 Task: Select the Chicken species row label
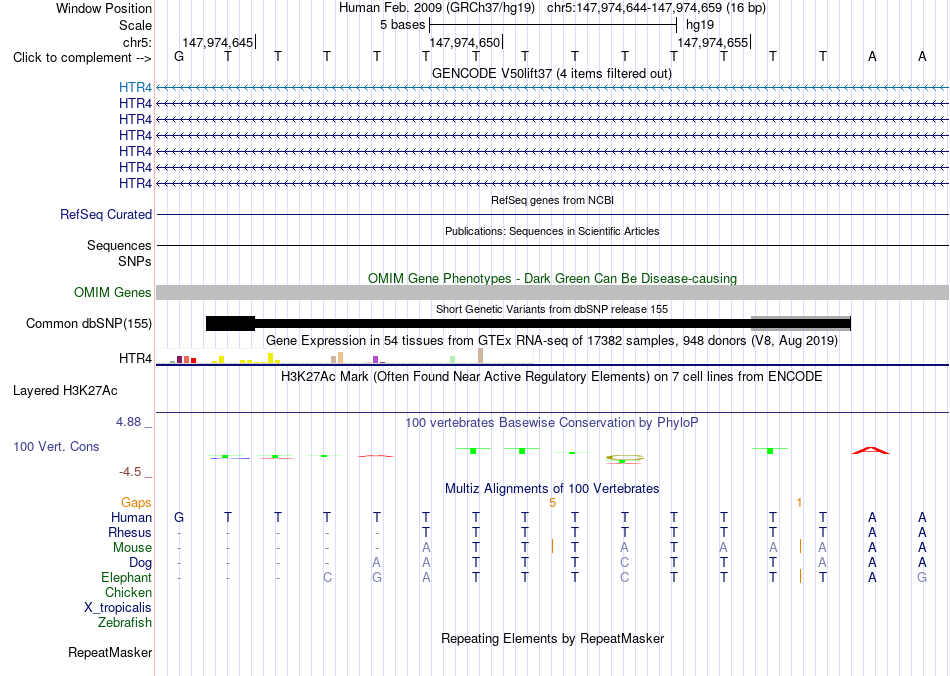point(128,592)
